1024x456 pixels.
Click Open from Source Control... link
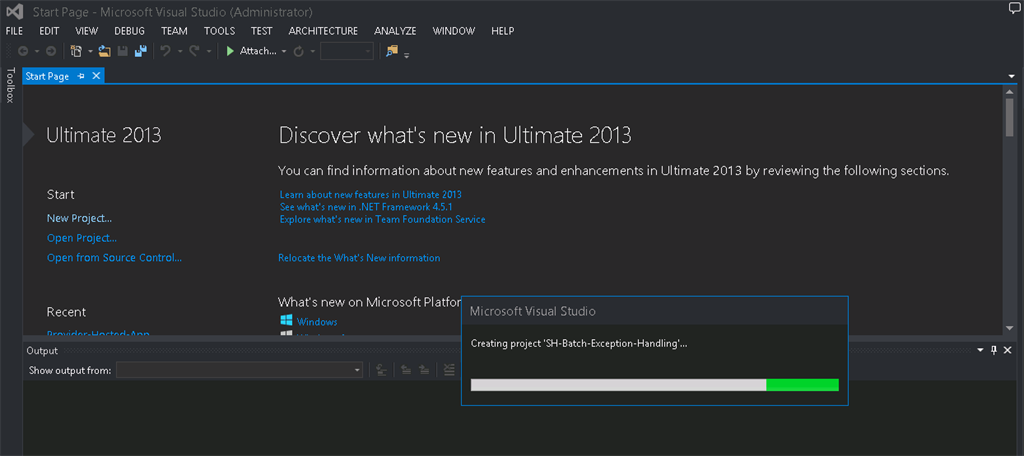tap(114, 257)
